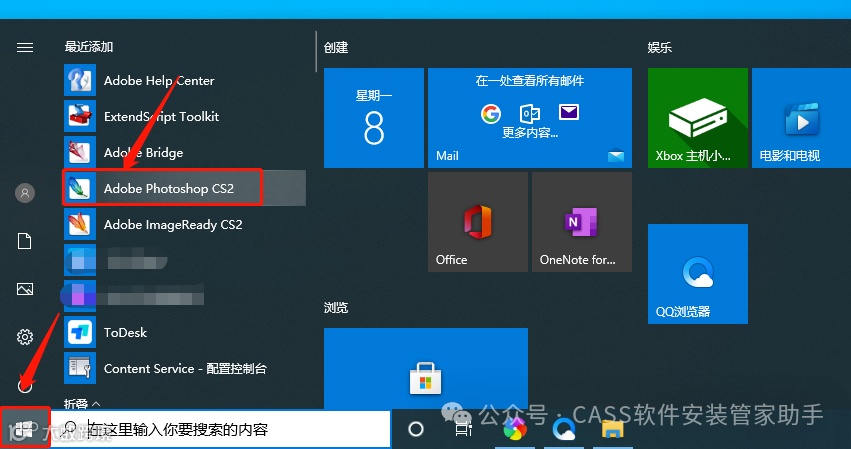Open Adobe Bridge icon in app list
The width and height of the screenshot is (851, 449).
tap(80, 153)
